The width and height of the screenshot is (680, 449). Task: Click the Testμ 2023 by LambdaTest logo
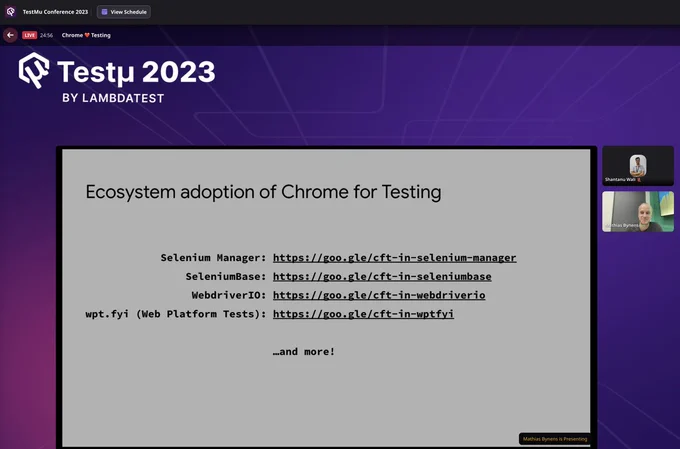(117, 78)
